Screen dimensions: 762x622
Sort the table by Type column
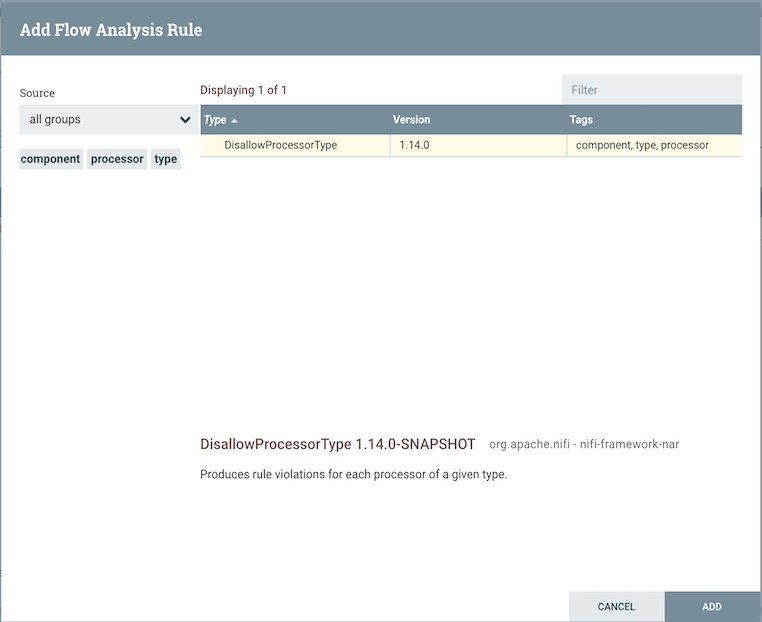(215, 120)
